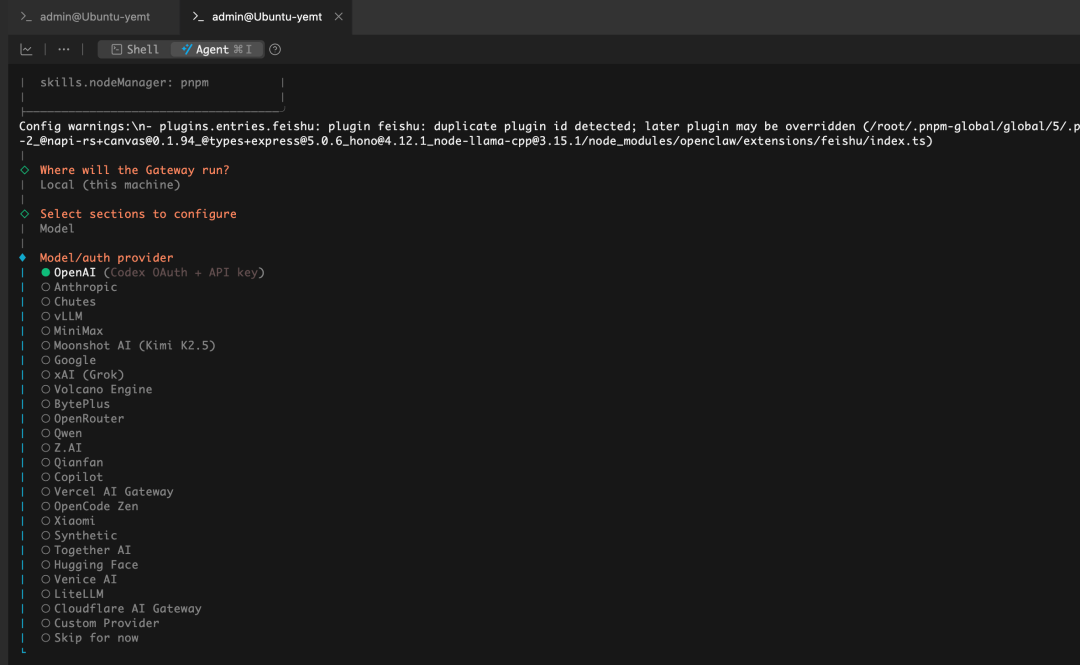Screen dimensions: 1080x665
Task: Switch to the first admin@Ubuntu-yemt tab
Action: (x=85, y=16)
